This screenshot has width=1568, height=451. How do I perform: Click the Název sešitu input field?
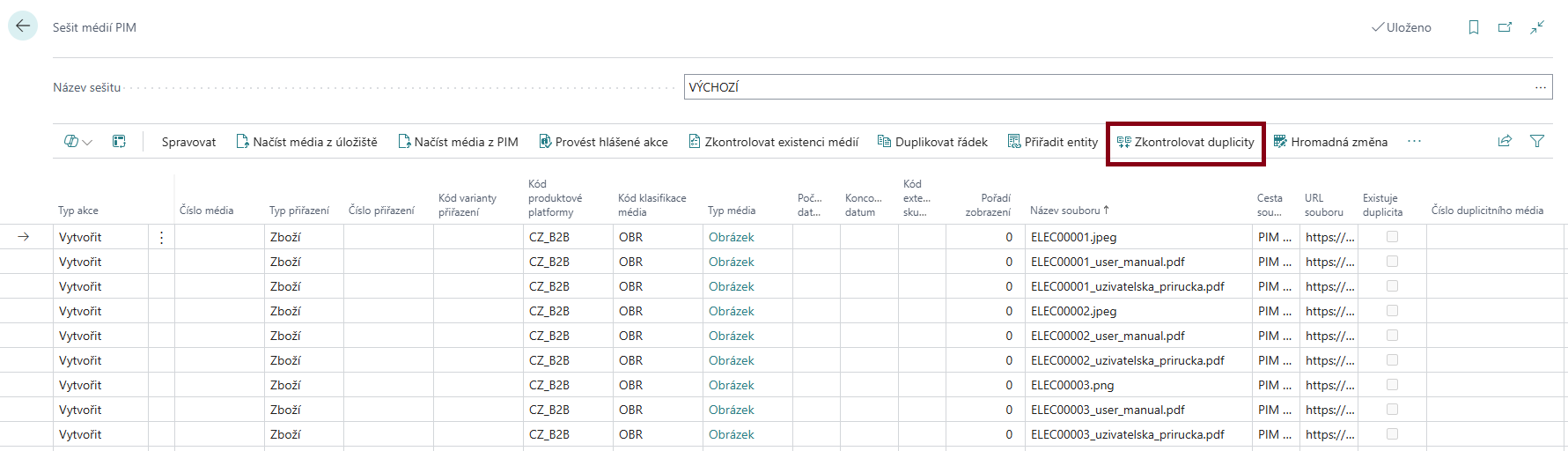[x=1101, y=87]
